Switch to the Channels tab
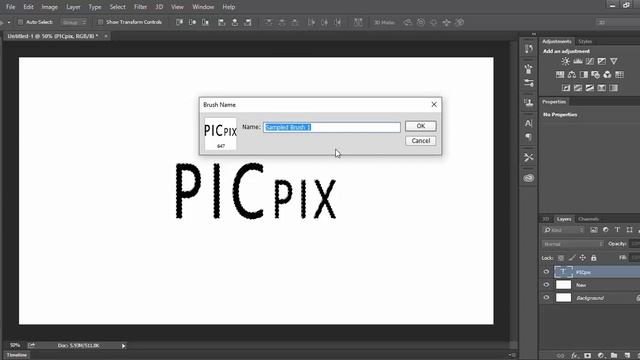 [588, 219]
